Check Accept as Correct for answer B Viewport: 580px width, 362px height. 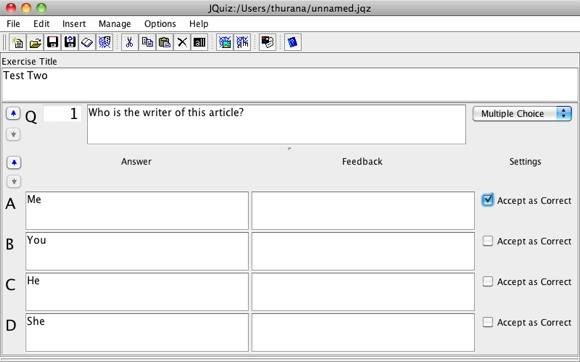(x=488, y=241)
